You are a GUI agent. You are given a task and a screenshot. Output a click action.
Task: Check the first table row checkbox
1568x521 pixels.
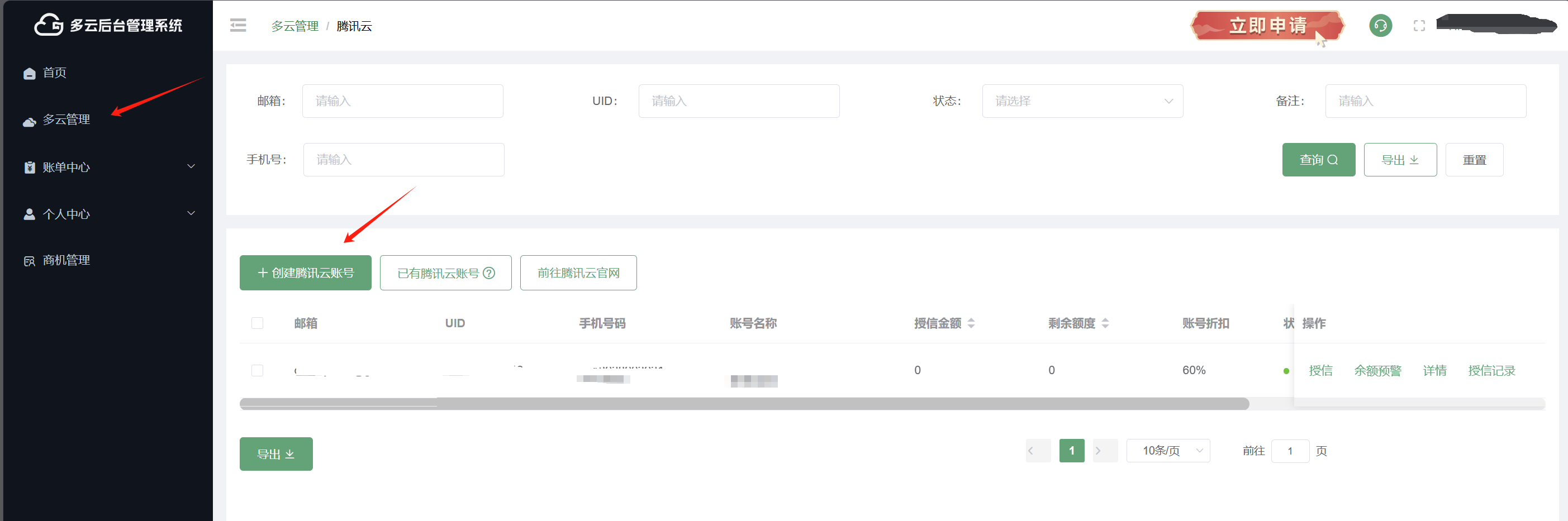[x=258, y=370]
